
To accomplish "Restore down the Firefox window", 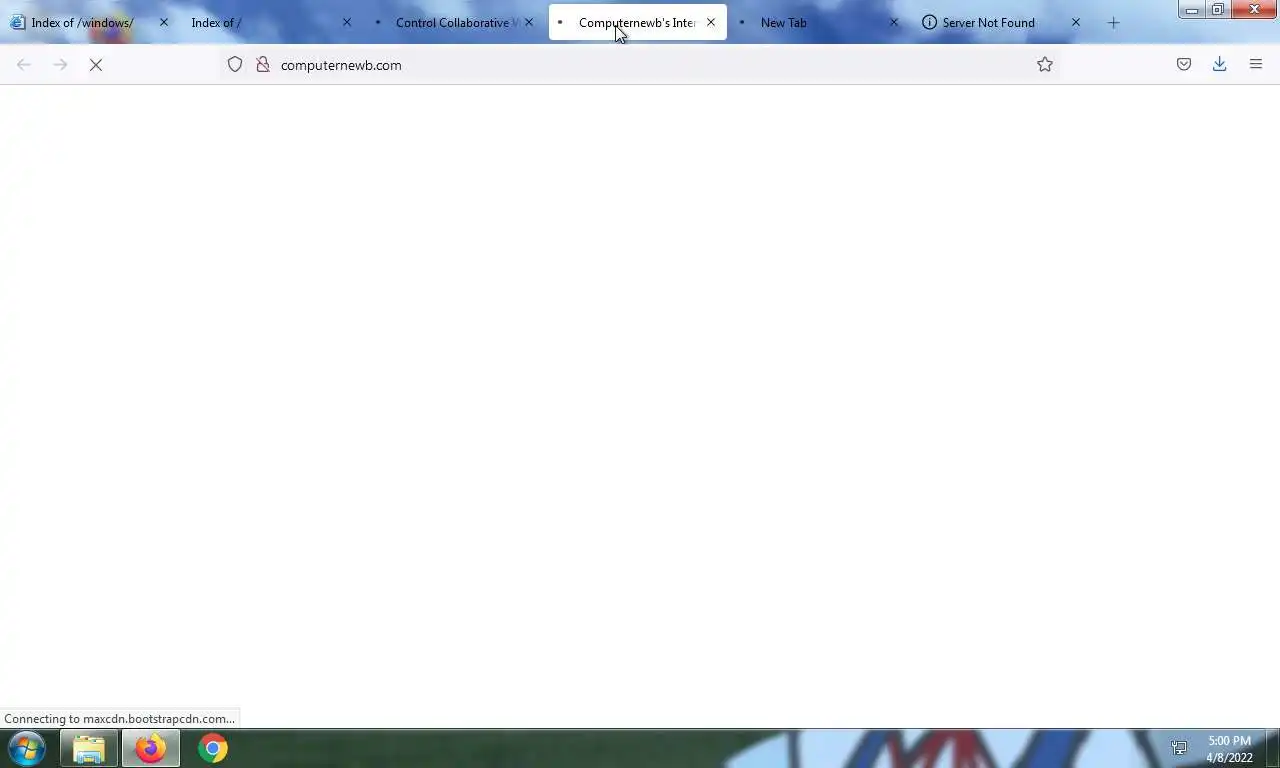I will 1218,10.
